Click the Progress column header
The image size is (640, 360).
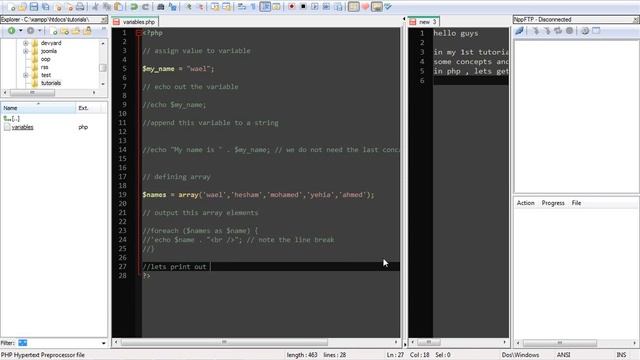[x=553, y=203]
